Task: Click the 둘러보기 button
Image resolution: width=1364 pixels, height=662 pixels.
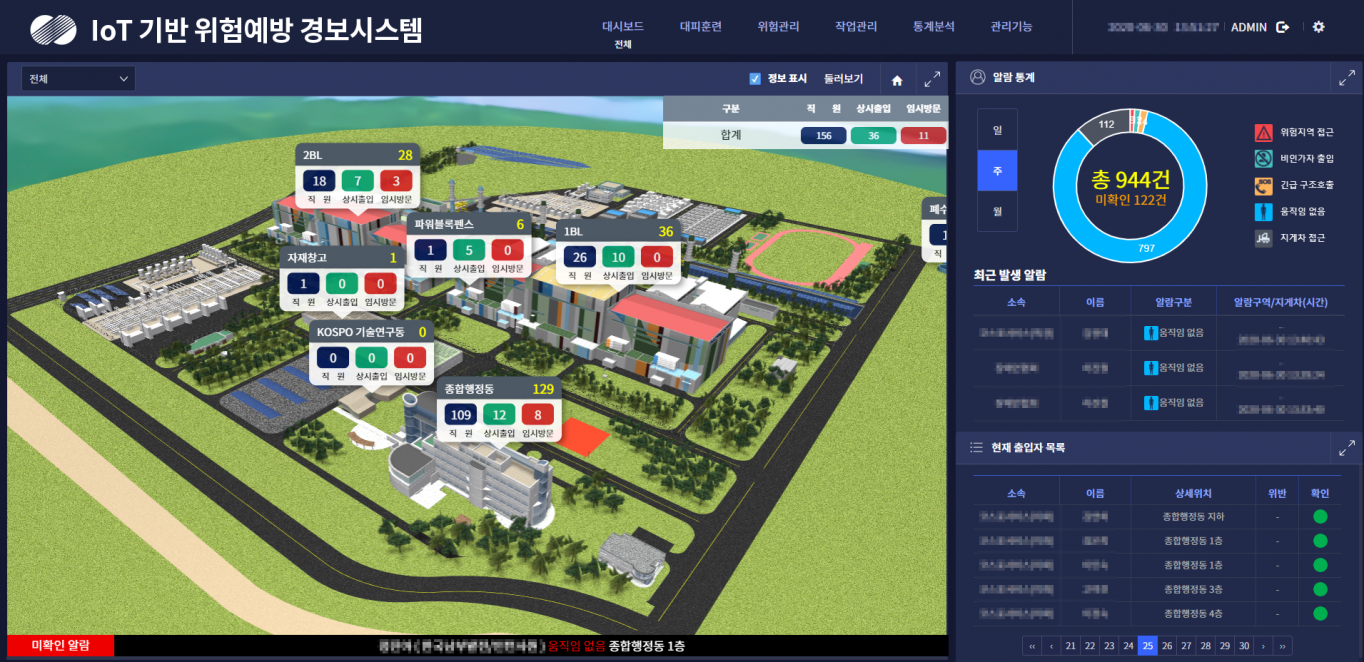Action: pyautogui.click(x=843, y=79)
